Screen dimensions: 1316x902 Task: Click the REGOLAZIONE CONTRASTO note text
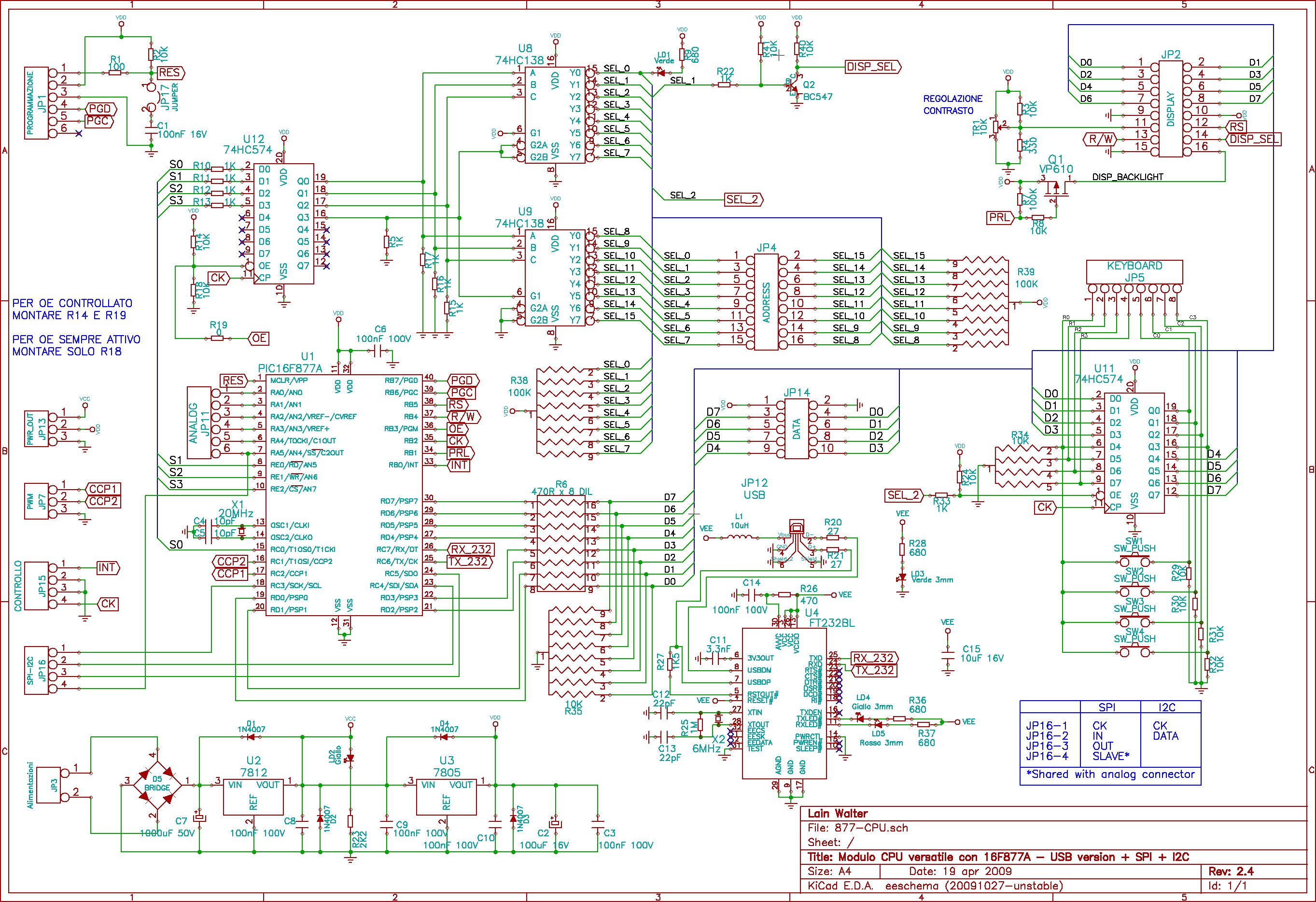(x=952, y=105)
